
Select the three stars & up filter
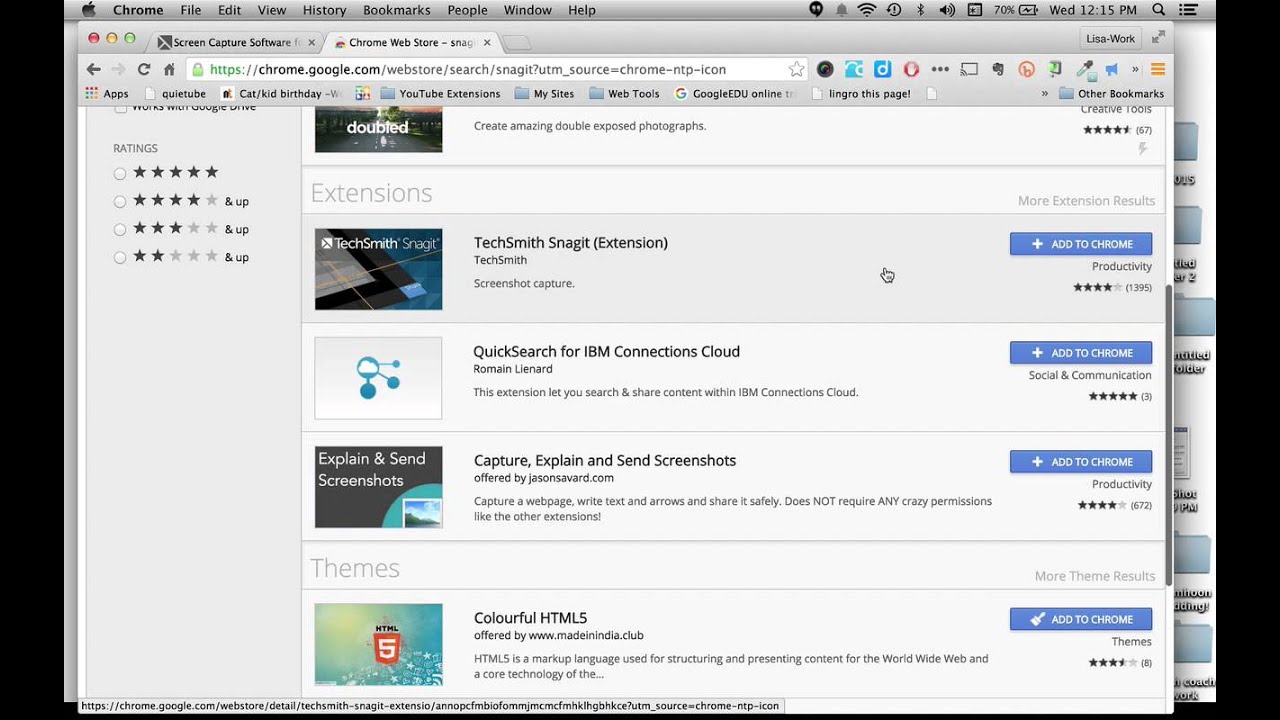point(120,230)
